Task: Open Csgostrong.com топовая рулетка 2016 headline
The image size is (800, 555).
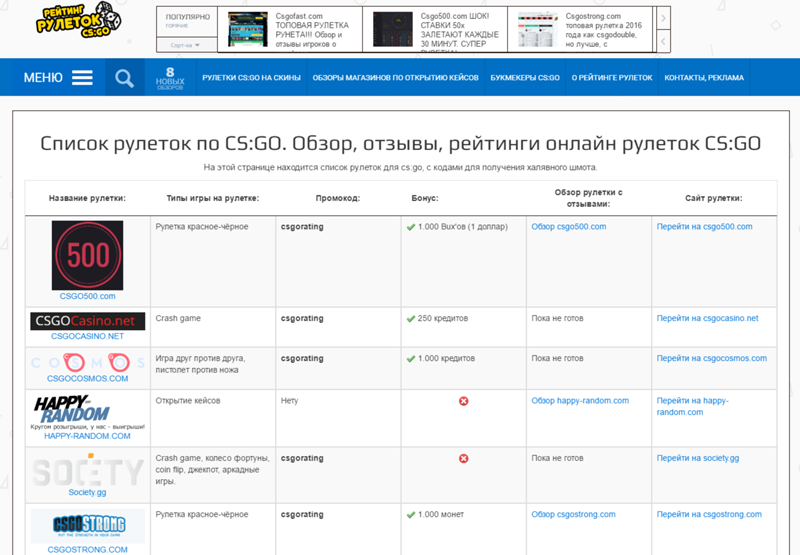Action: click(x=604, y=31)
